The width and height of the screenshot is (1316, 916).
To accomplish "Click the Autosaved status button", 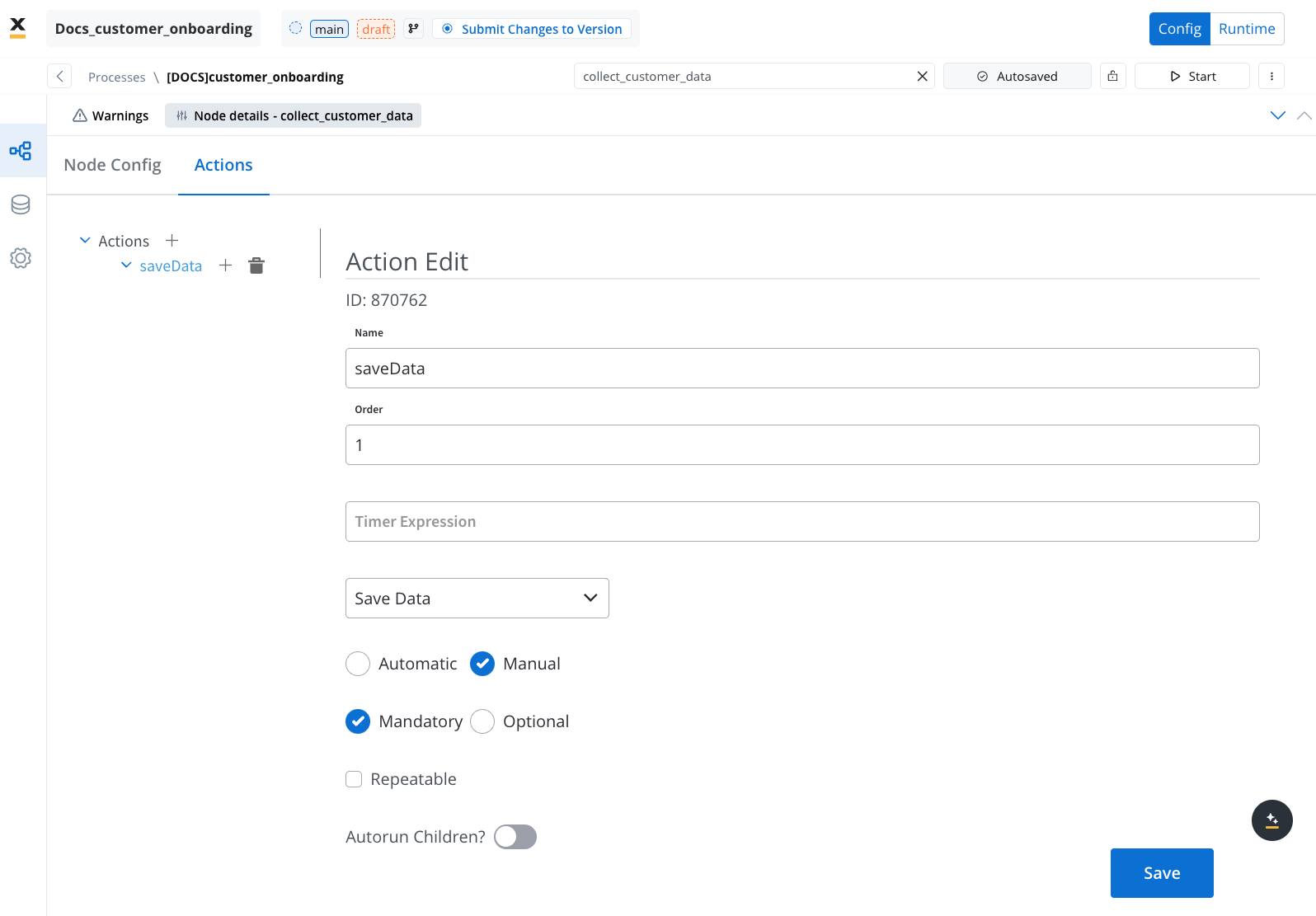I will [1017, 76].
